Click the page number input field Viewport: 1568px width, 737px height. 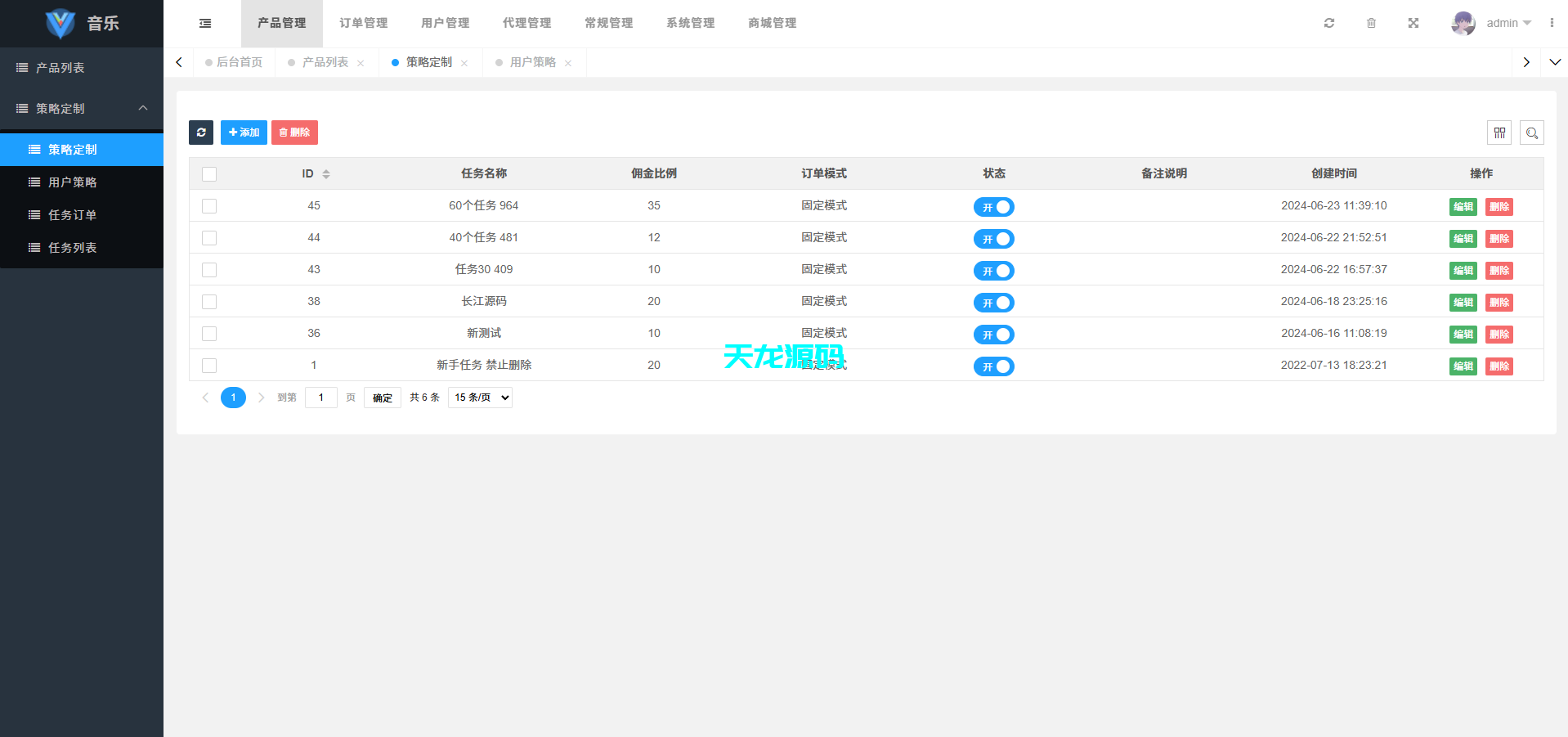coord(320,397)
